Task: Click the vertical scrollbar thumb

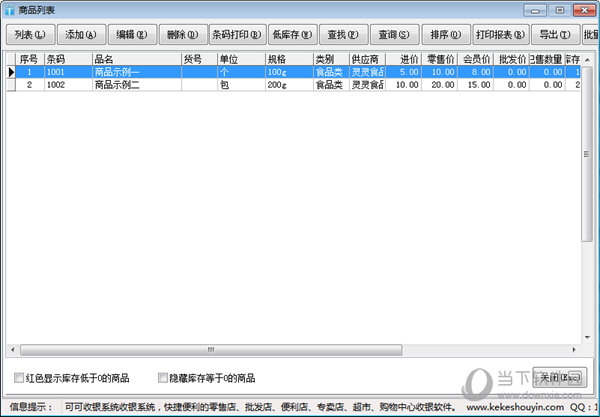Action: [x=587, y=154]
